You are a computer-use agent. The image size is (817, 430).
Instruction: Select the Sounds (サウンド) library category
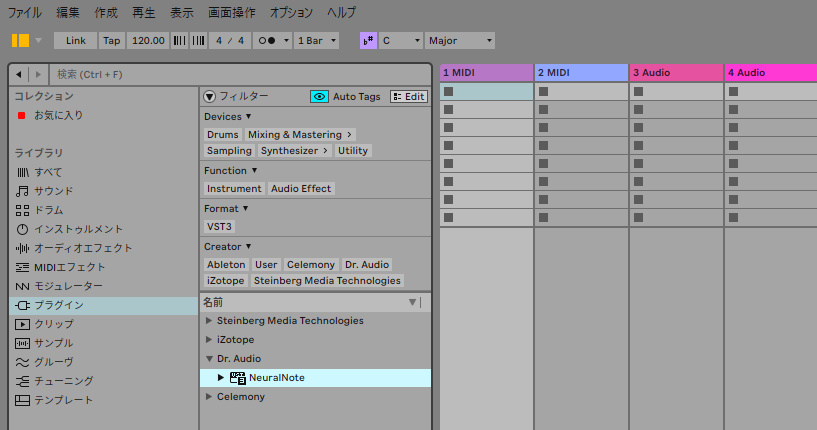coord(53,191)
